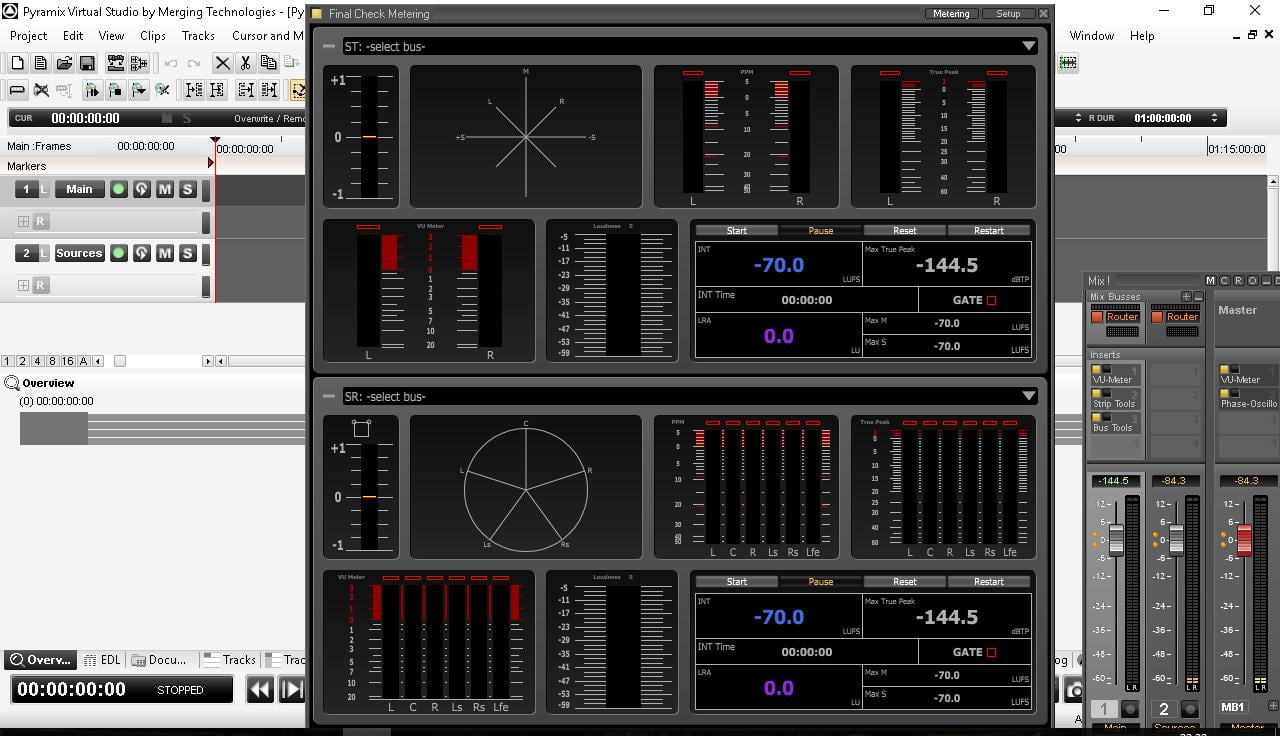Image resolution: width=1280 pixels, height=736 pixels.
Task: Open Setup in Final Check Metering
Action: (x=1008, y=14)
